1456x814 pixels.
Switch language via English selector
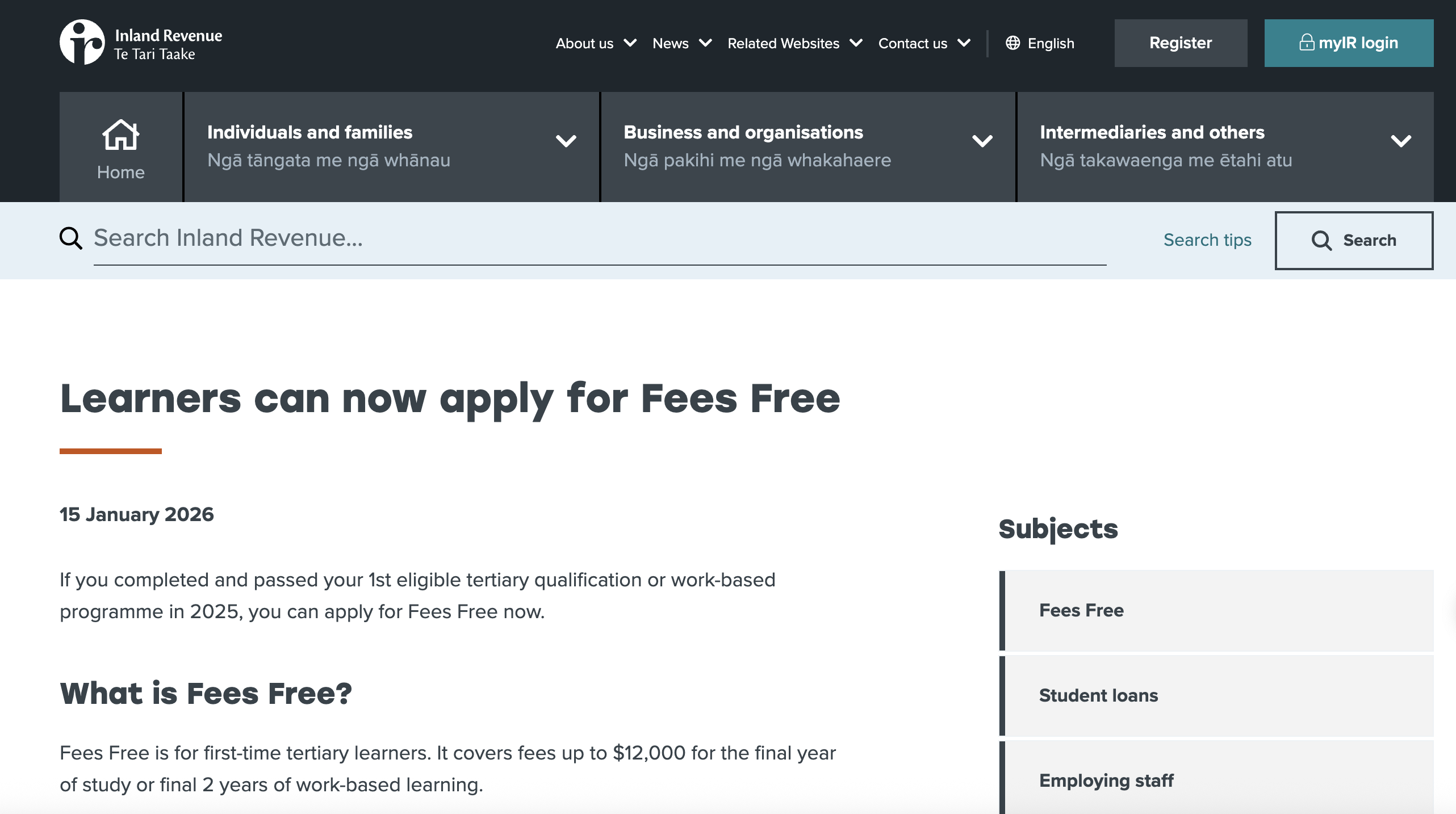tap(1051, 43)
